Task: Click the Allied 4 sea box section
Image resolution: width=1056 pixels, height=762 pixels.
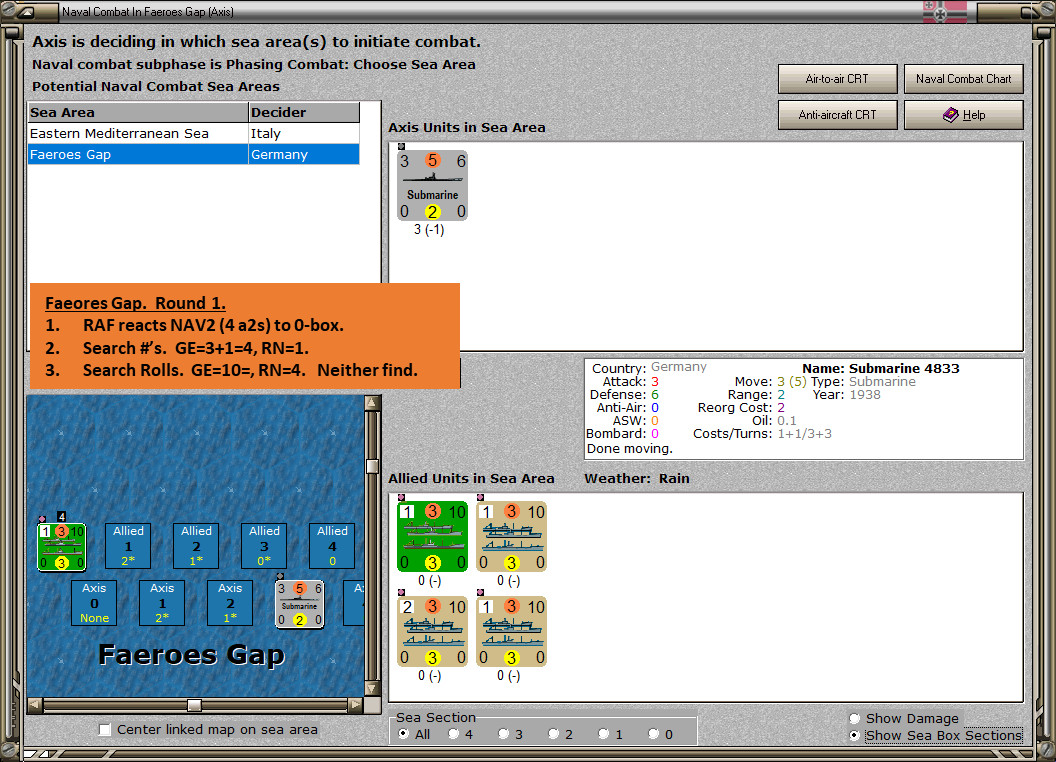Action: 332,546
